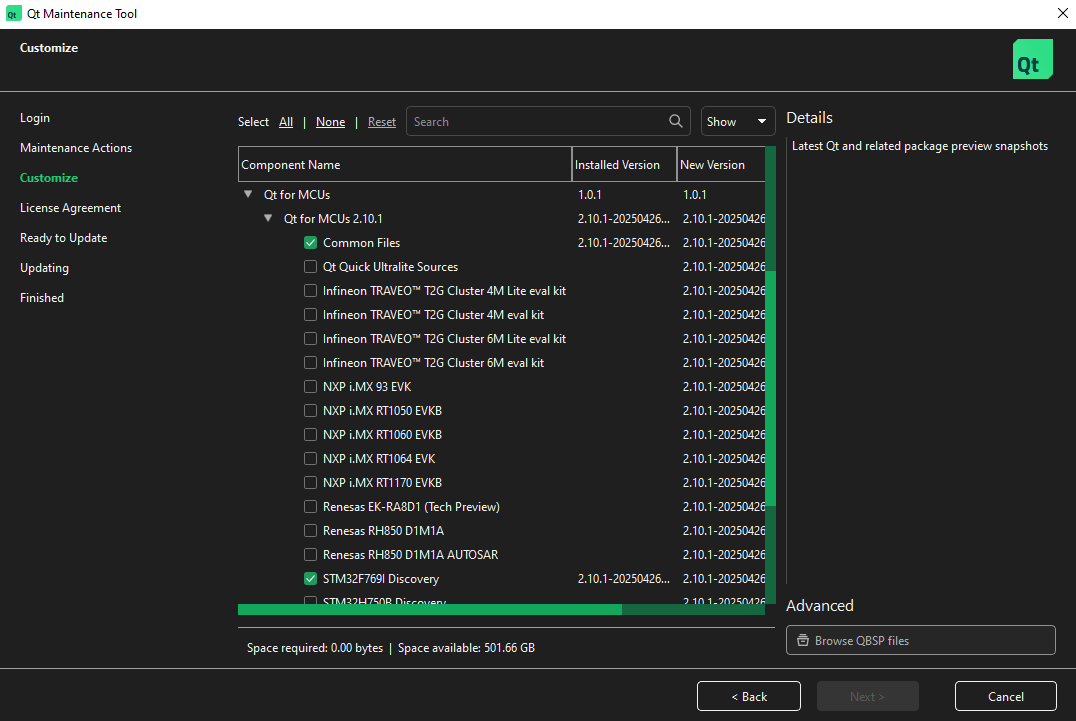Collapse the Qt for MCUs 2.10.1 branch
Screen dimensions: 1076x721
(x=268, y=218)
